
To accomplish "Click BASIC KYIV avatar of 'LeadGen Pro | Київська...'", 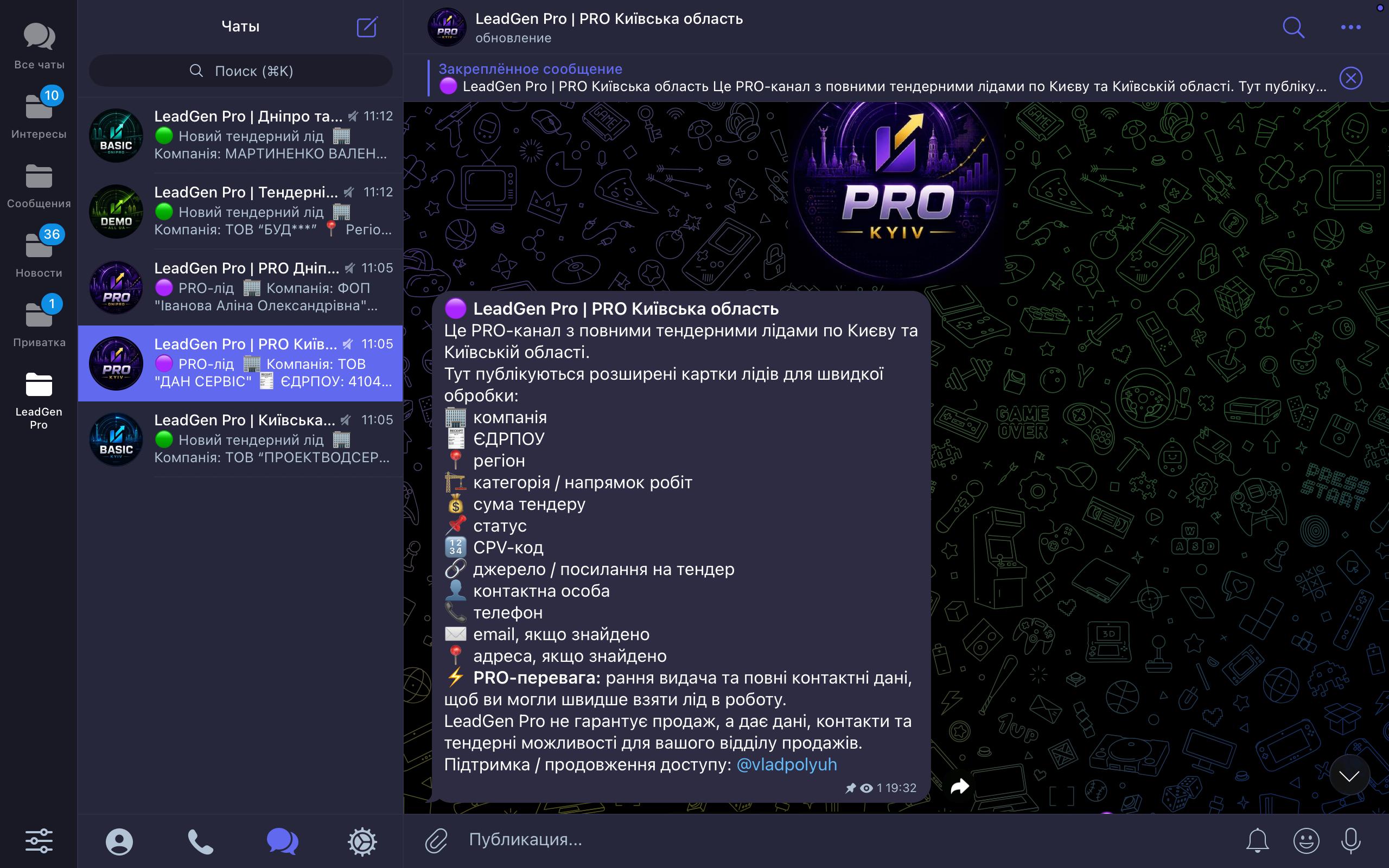I will point(116,439).
